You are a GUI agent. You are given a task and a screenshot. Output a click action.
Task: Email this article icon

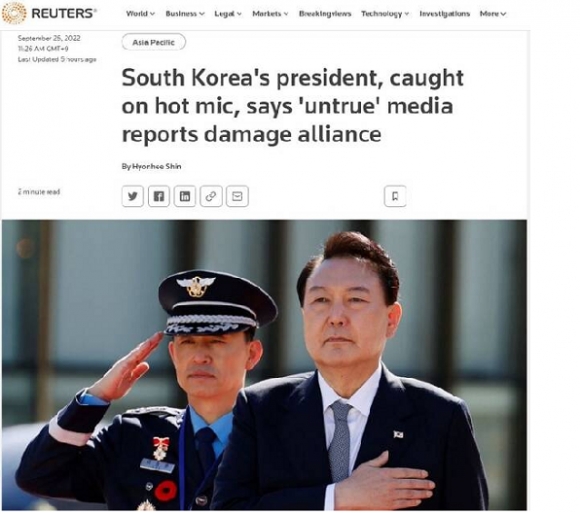tap(237, 196)
